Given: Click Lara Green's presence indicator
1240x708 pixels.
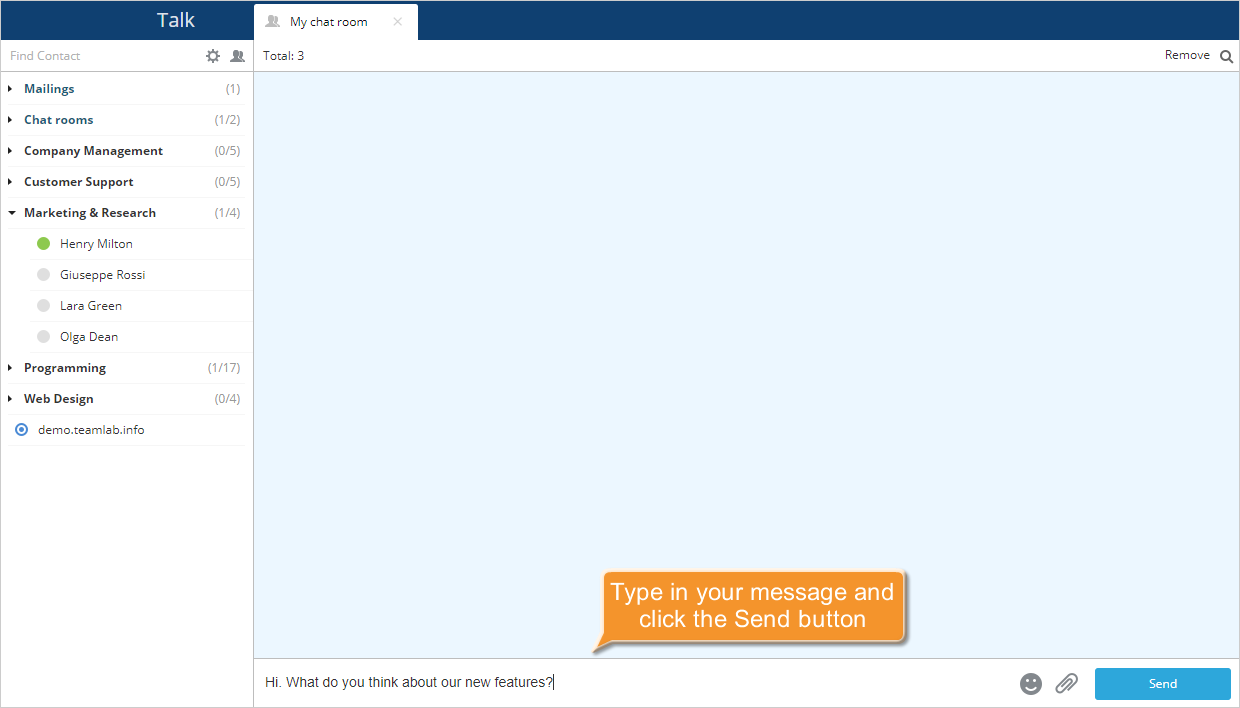Looking at the screenshot, I should [x=41, y=305].
